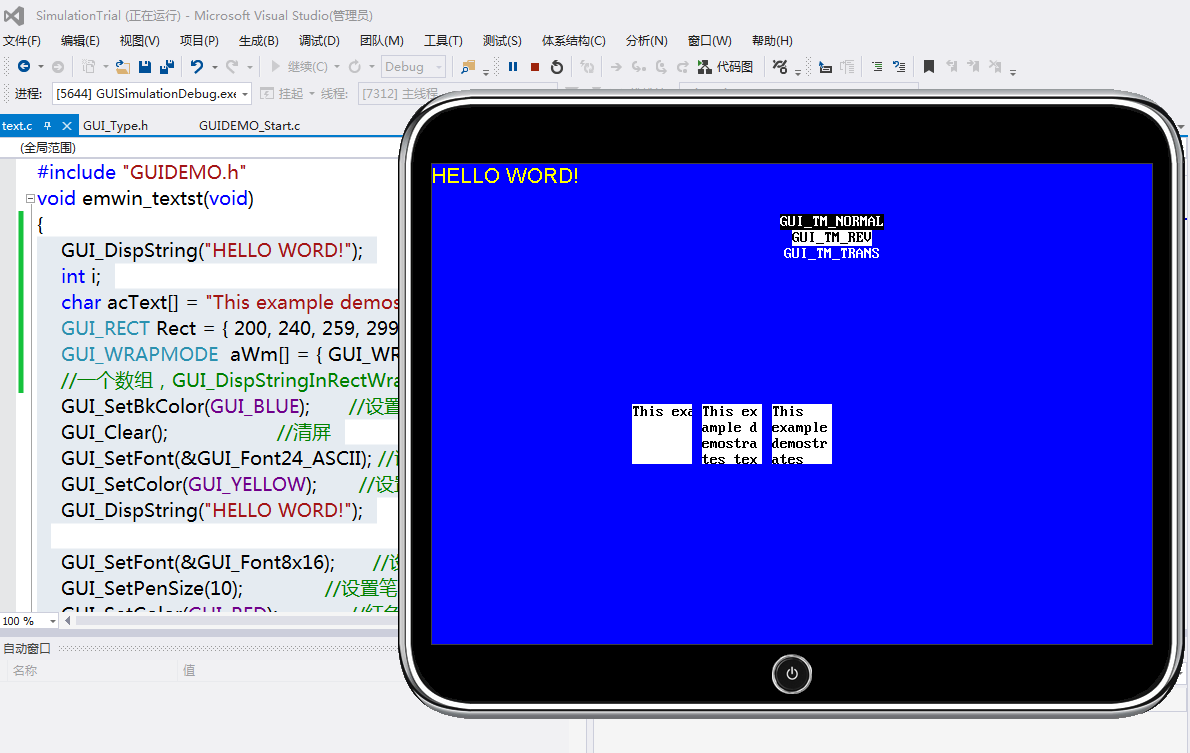Viewport: 1190px width, 753px height.
Task: Open the 窗口(W) menu
Action: pos(710,40)
